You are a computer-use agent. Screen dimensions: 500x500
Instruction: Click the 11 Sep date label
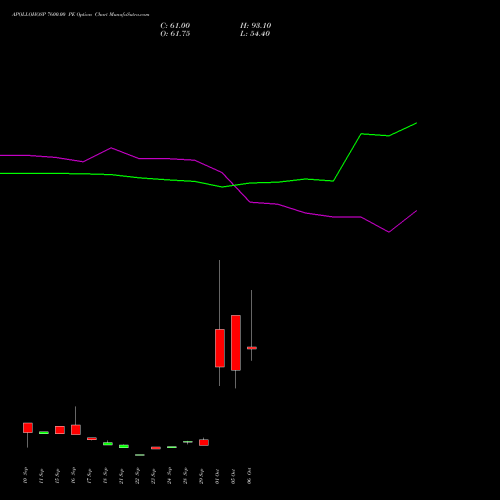click(41, 476)
